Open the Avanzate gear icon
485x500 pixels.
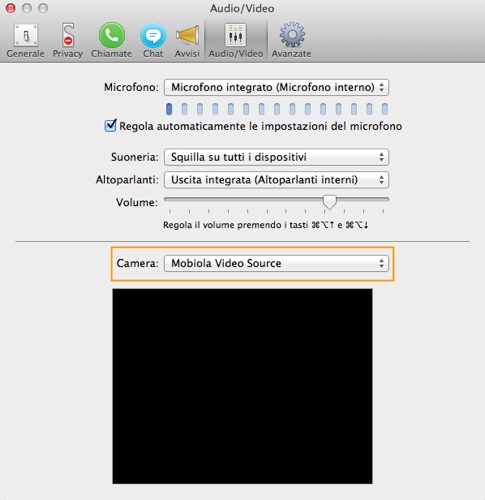(x=292, y=35)
